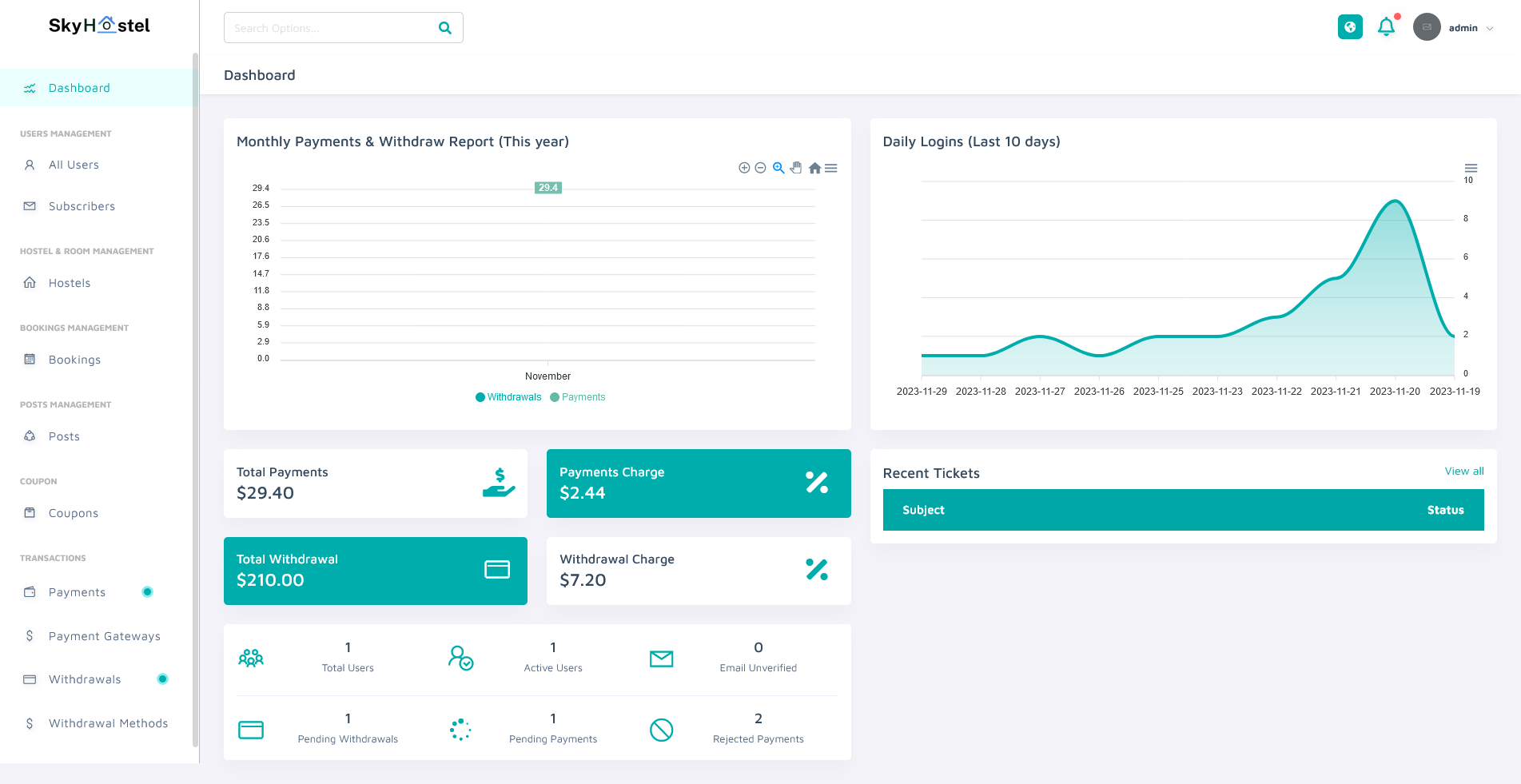Open the Total Withdrawal card
This screenshot has width=1521, height=784.
pyautogui.click(x=375, y=571)
